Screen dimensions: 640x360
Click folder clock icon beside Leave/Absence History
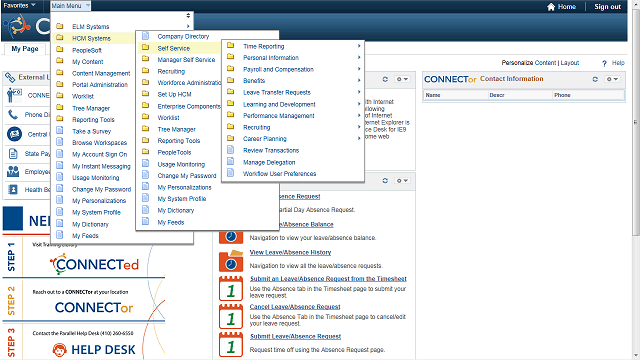coord(231,261)
